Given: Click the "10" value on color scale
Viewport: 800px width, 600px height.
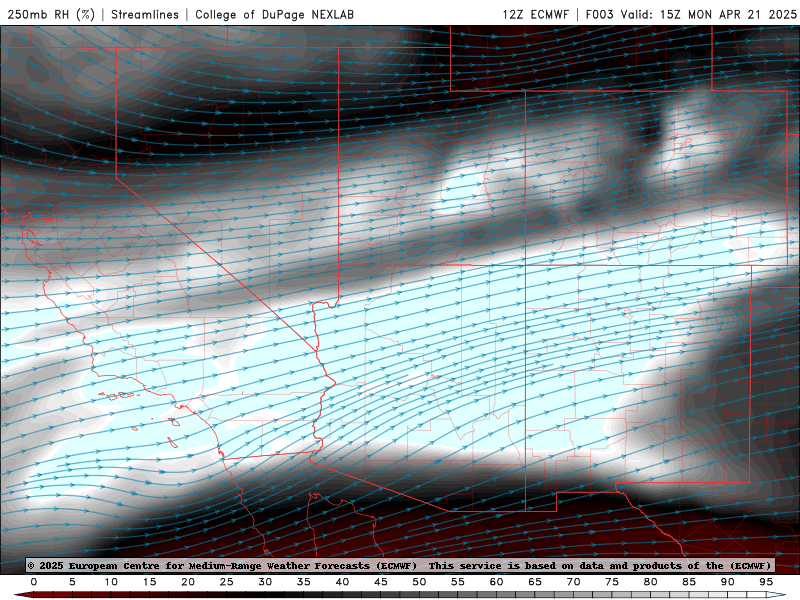Looking at the screenshot, I should pyautogui.click(x=111, y=582).
